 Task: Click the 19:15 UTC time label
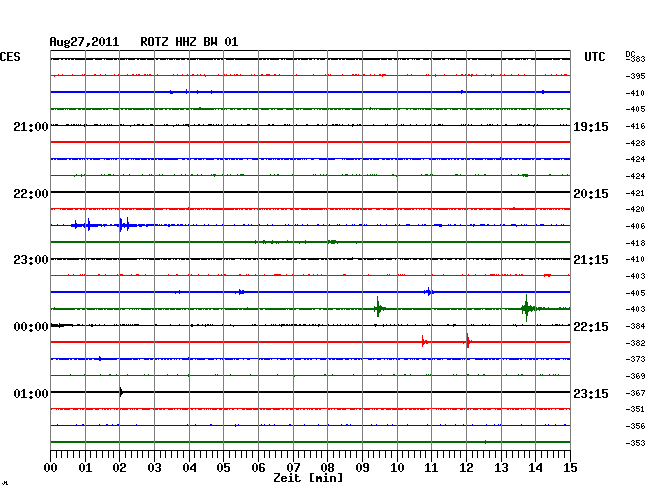click(591, 127)
